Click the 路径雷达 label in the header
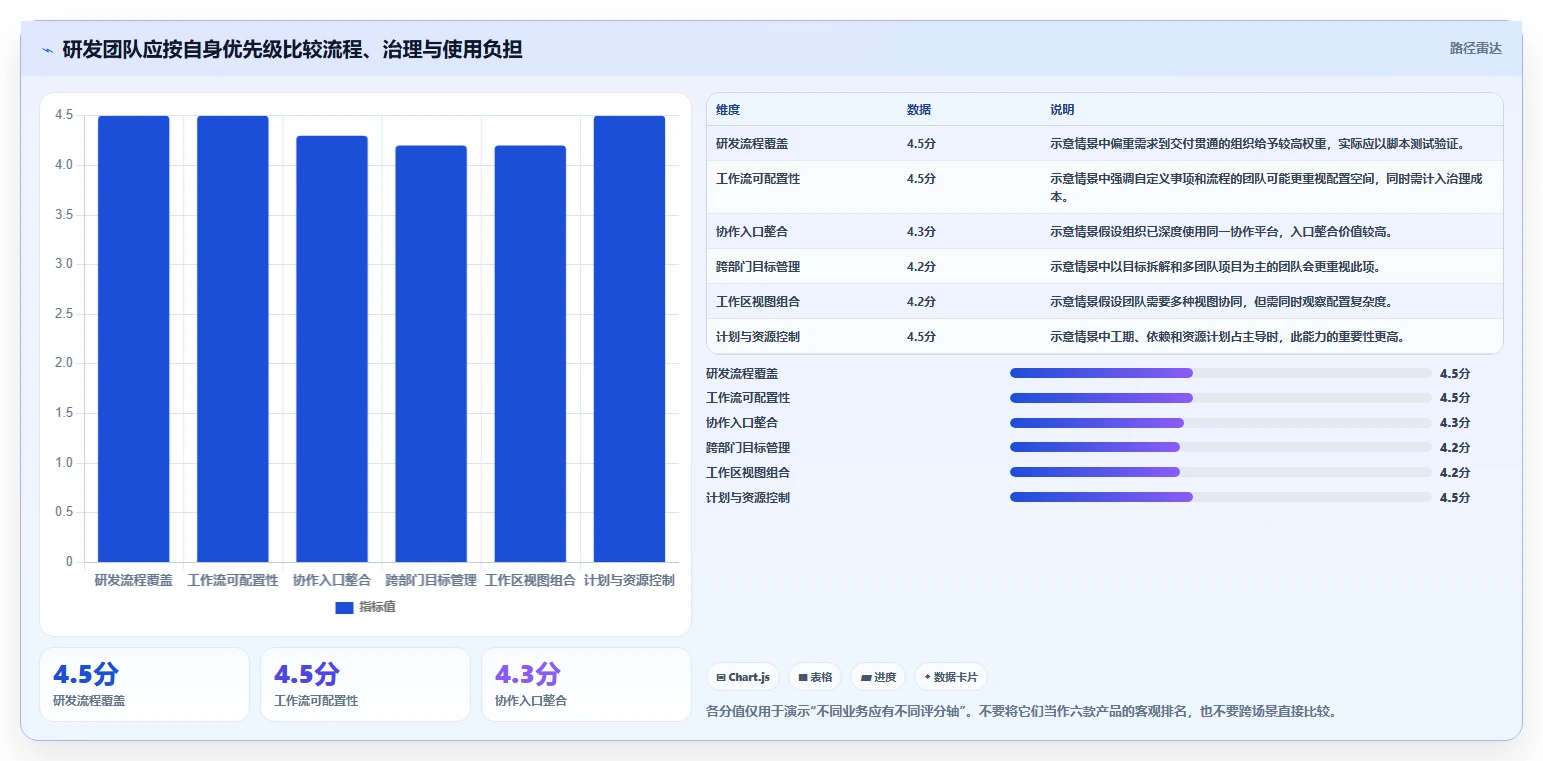Image resolution: width=1543 pixels, height=761 pixels. [x=1475, y=48]
